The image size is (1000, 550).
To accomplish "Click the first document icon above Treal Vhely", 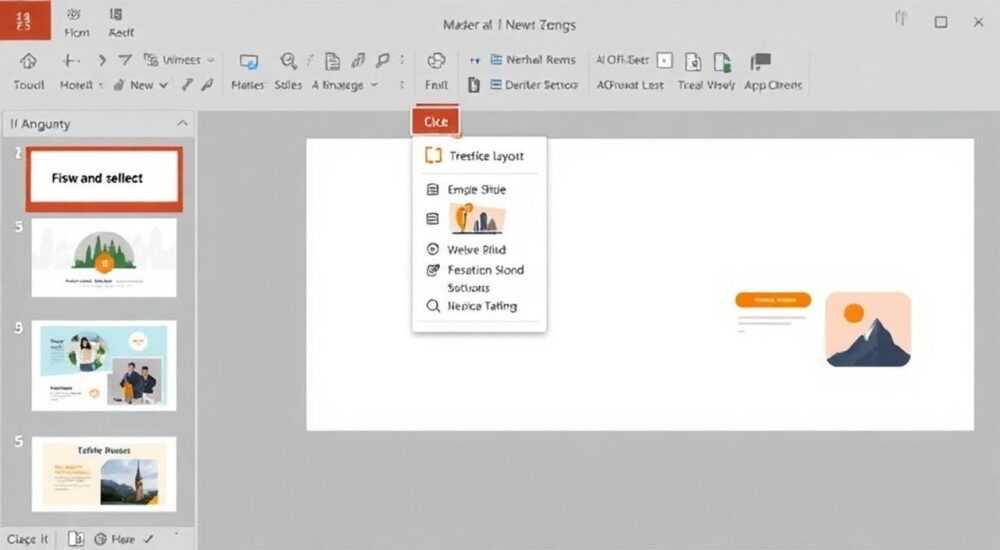I will (x=693, y=61).
